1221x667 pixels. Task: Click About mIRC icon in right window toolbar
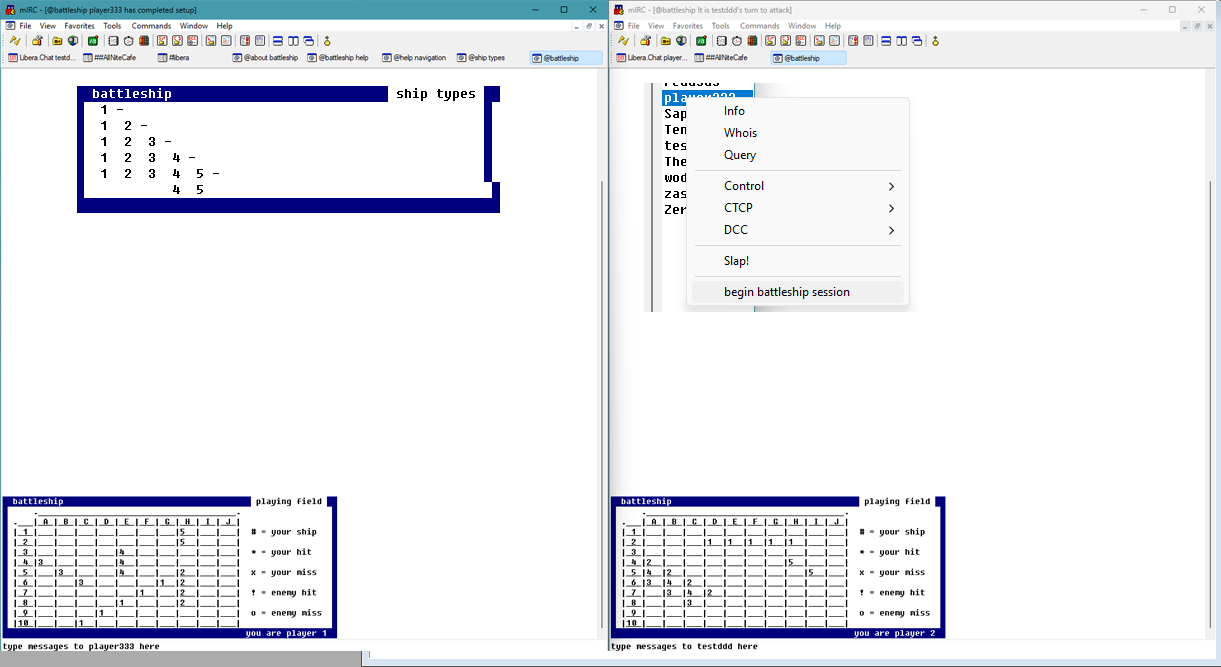tap(935, 41)
